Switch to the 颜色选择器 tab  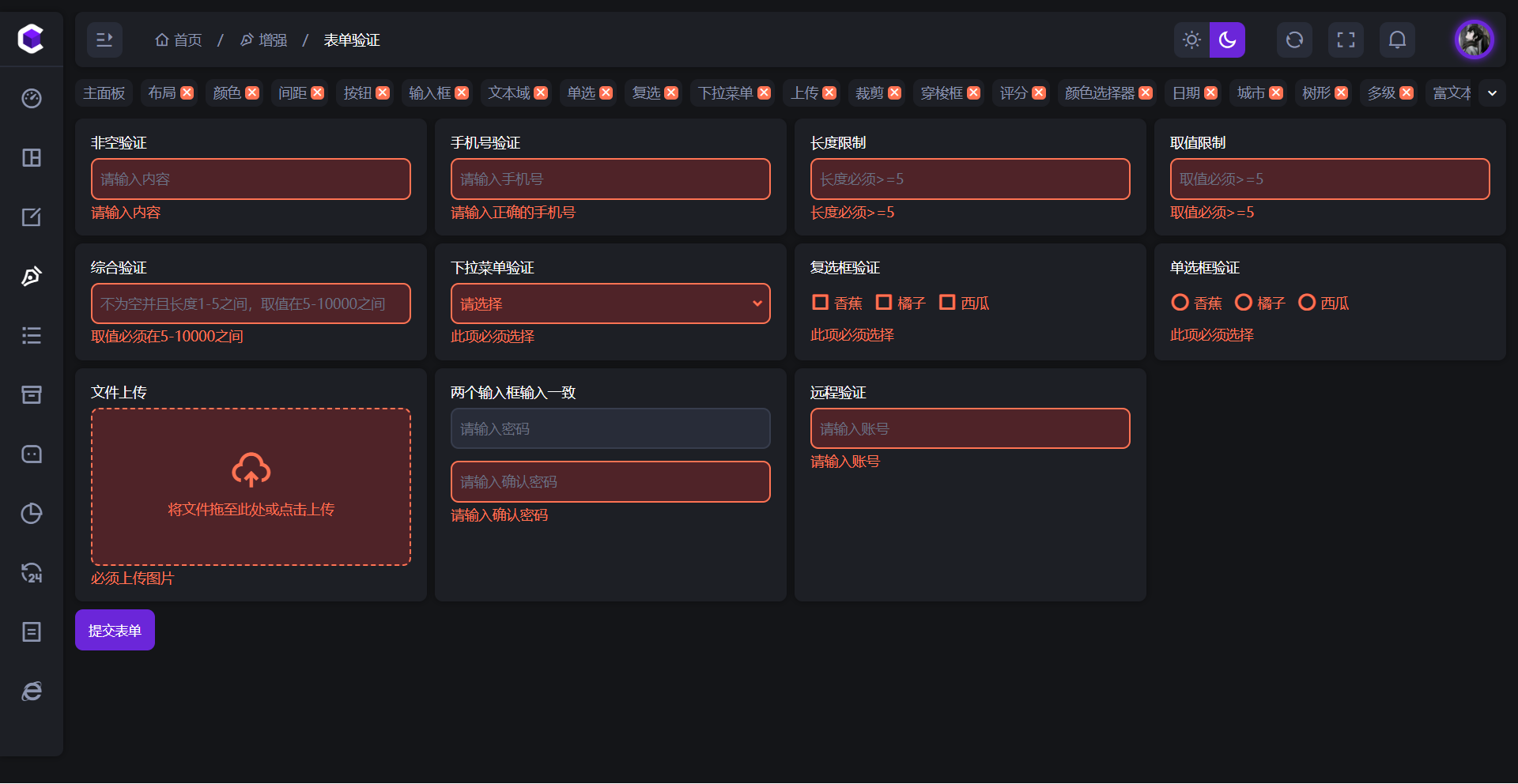tap(1100, 93)
